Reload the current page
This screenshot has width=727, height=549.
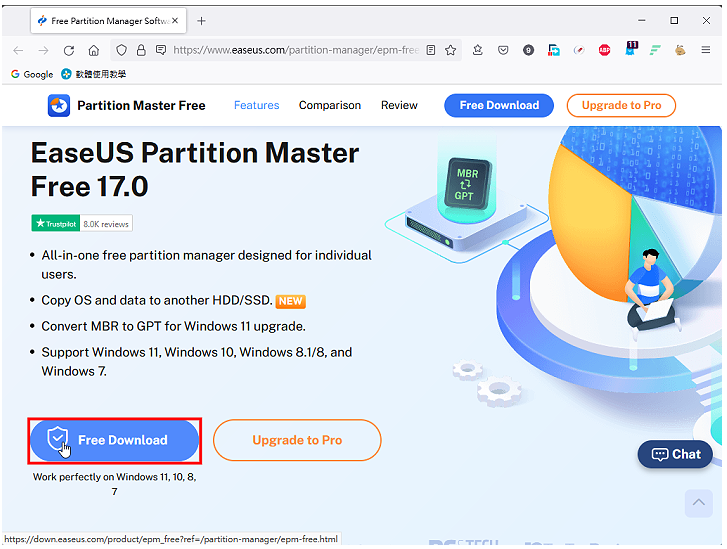pyautogui.click(x=69, y=51)
